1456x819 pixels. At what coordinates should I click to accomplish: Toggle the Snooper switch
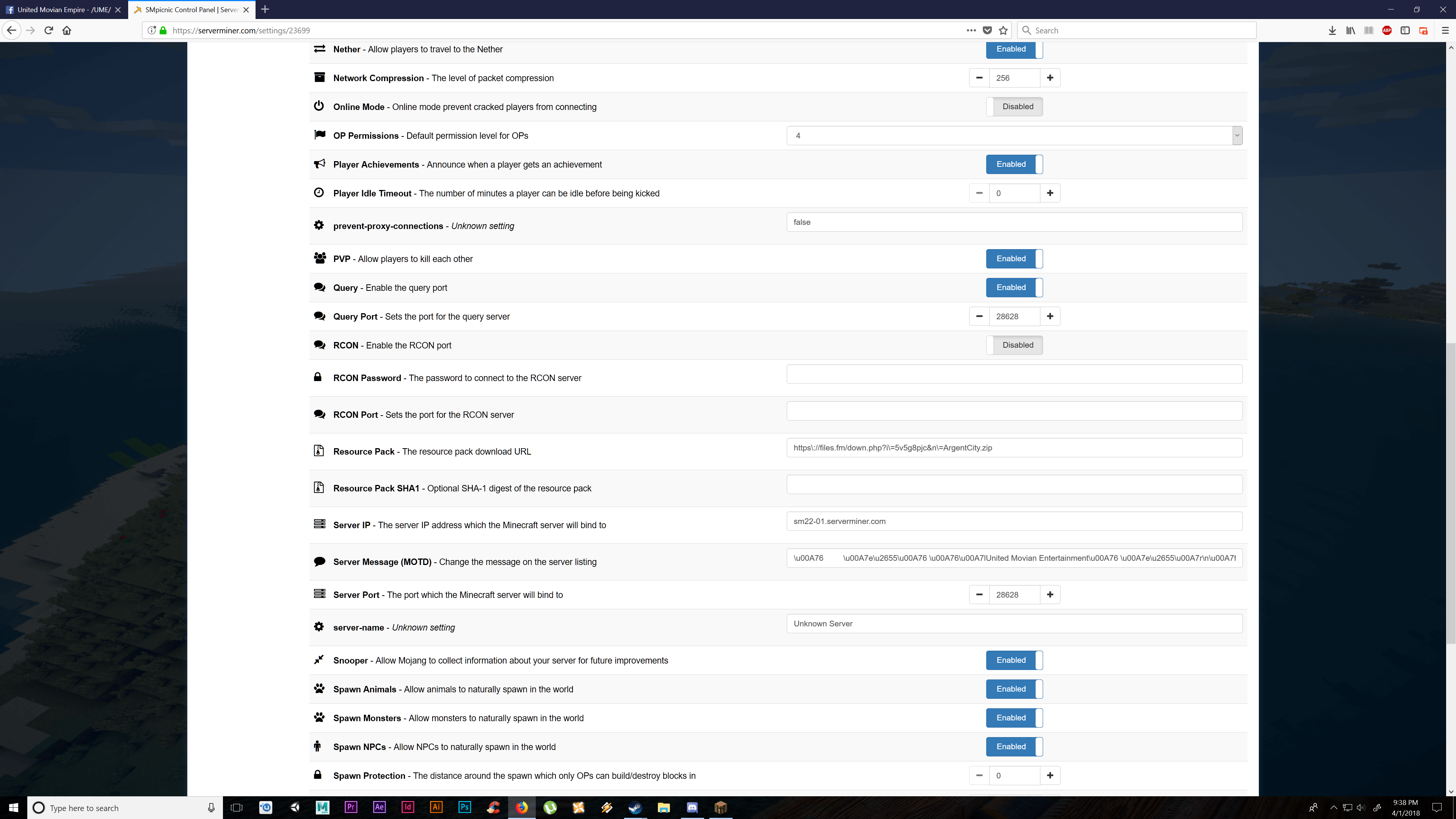coord(1014,660)
